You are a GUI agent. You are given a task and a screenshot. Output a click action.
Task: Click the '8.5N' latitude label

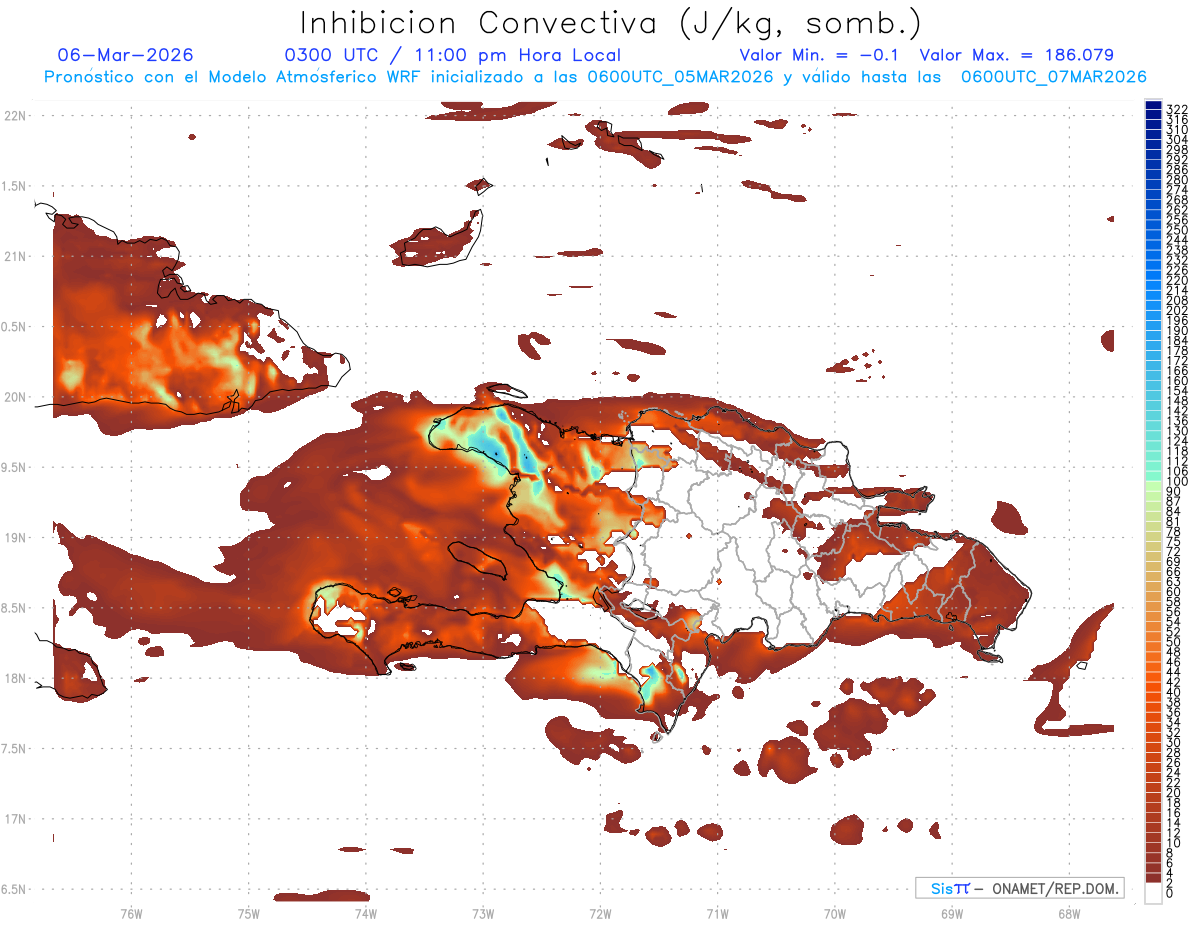click(15, 608)
